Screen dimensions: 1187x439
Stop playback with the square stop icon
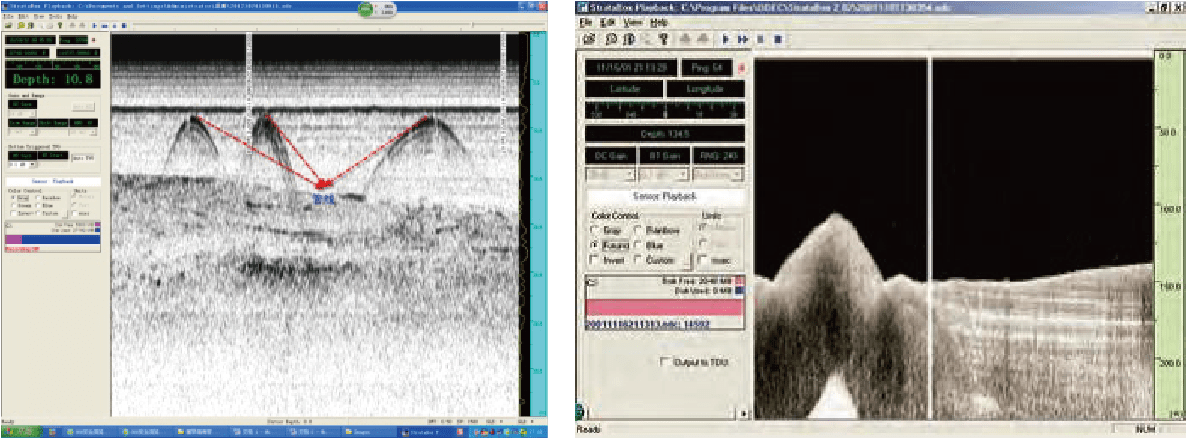click(777, 39)
